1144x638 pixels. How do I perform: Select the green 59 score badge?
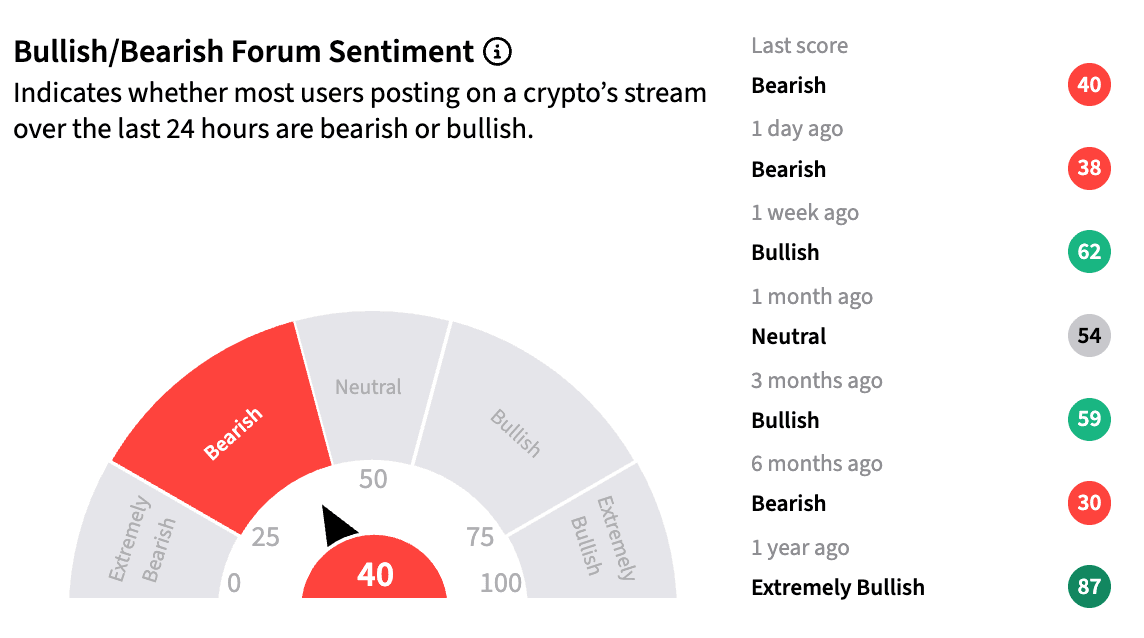1089,419
